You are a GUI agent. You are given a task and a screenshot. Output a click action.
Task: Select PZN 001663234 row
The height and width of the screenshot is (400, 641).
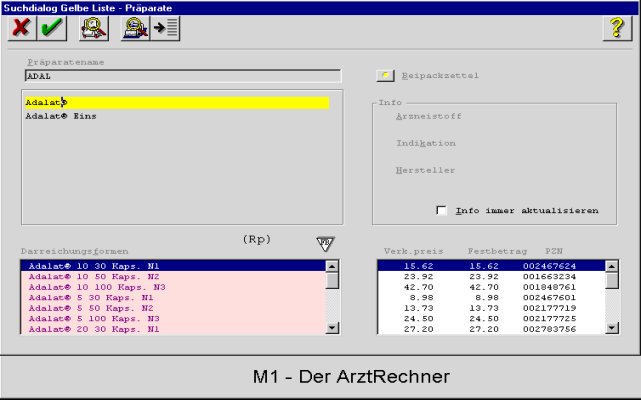491,276
